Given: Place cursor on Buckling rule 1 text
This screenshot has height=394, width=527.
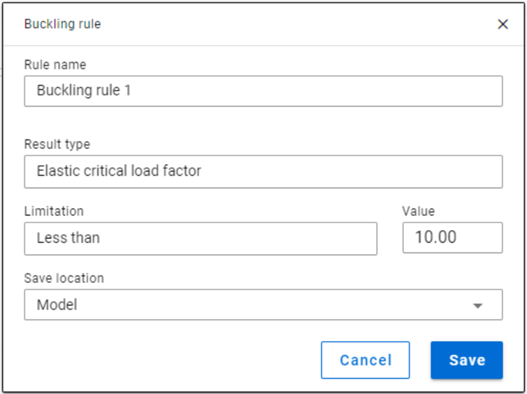Looking at the screenshot, I should pyautogui.click(x=84, y=90).
